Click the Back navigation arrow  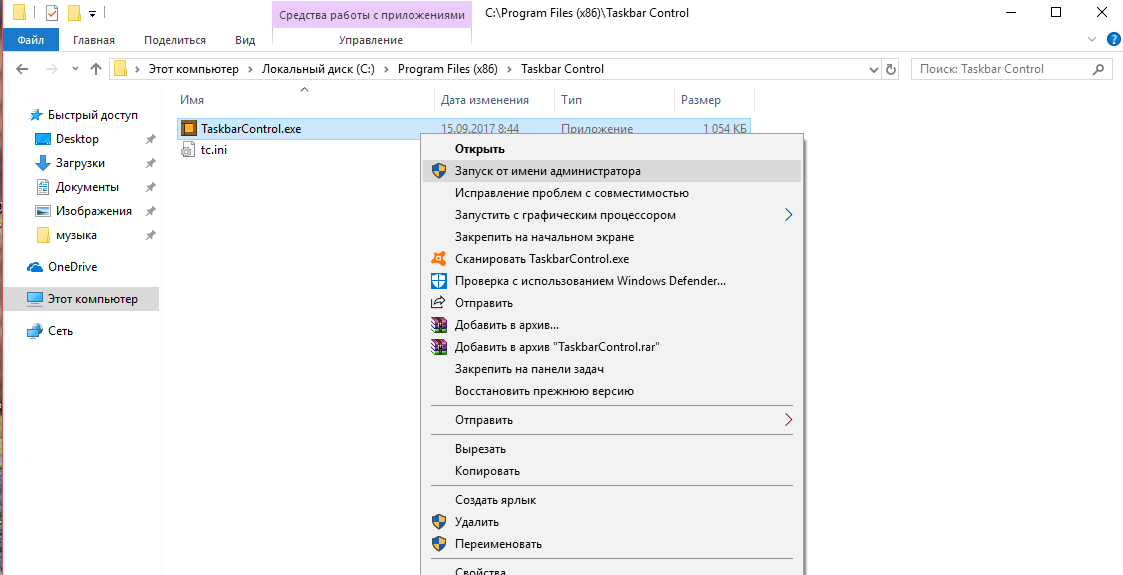tap(22, 69)
